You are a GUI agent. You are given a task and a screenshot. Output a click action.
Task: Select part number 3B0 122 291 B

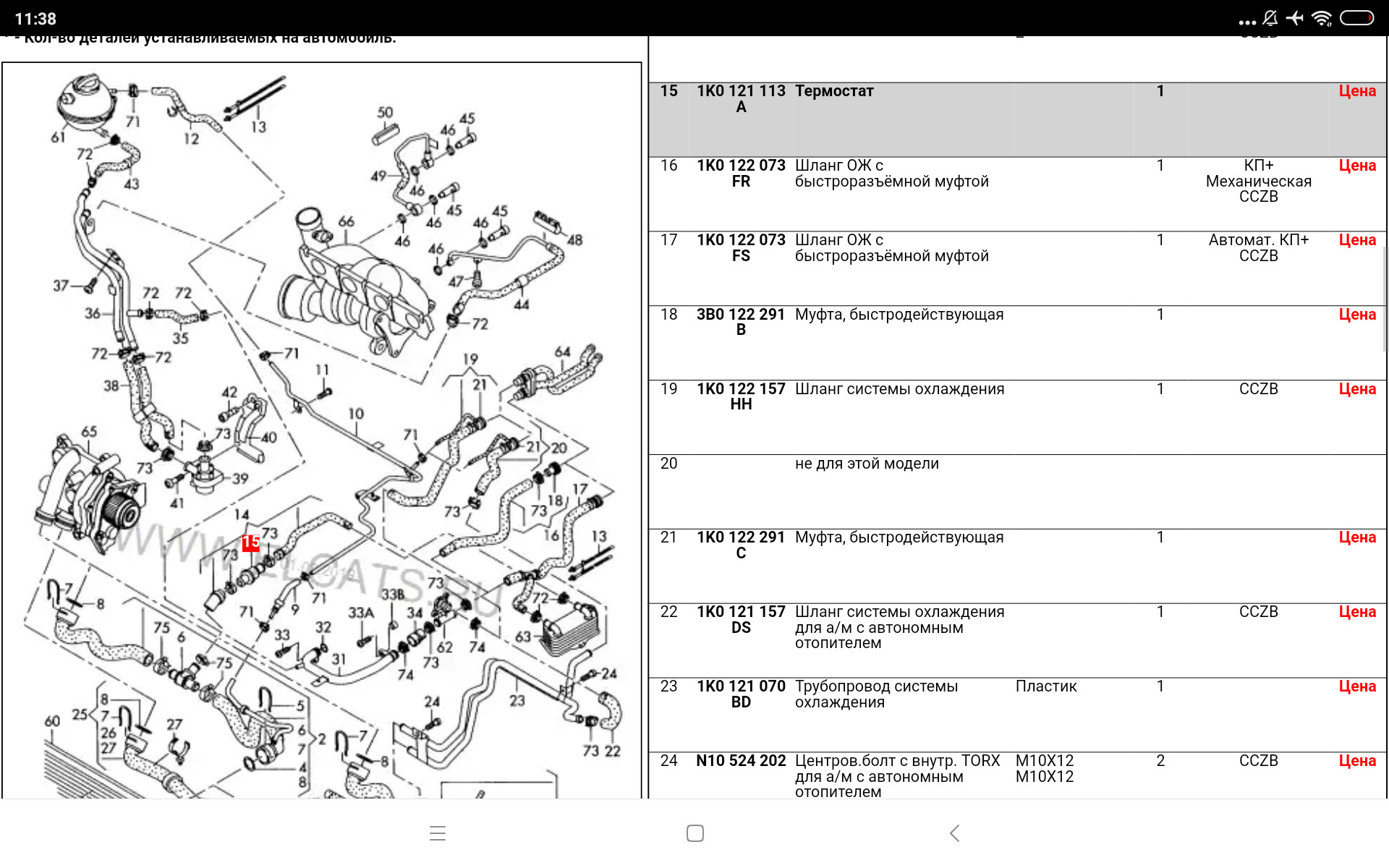(741, 322)
